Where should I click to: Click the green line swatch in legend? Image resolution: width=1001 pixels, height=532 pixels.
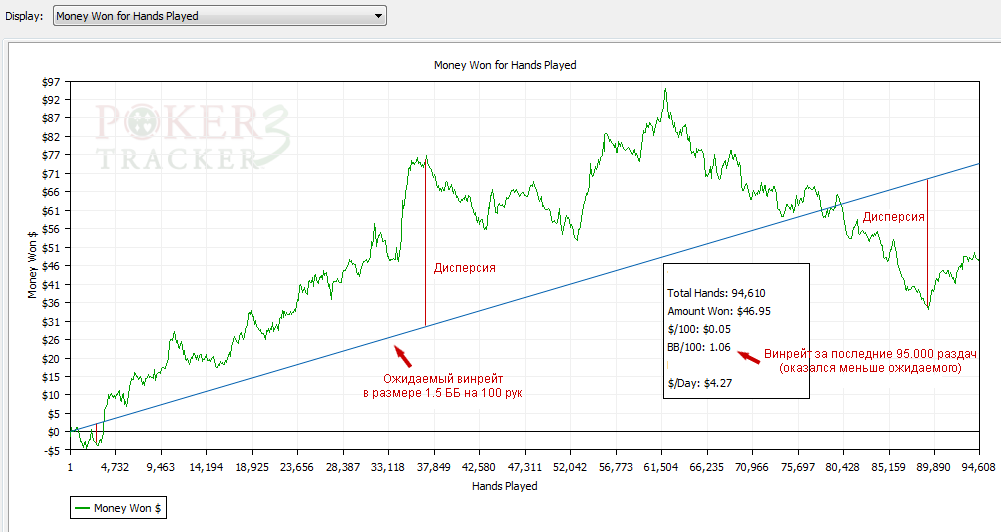click(82, 508)
